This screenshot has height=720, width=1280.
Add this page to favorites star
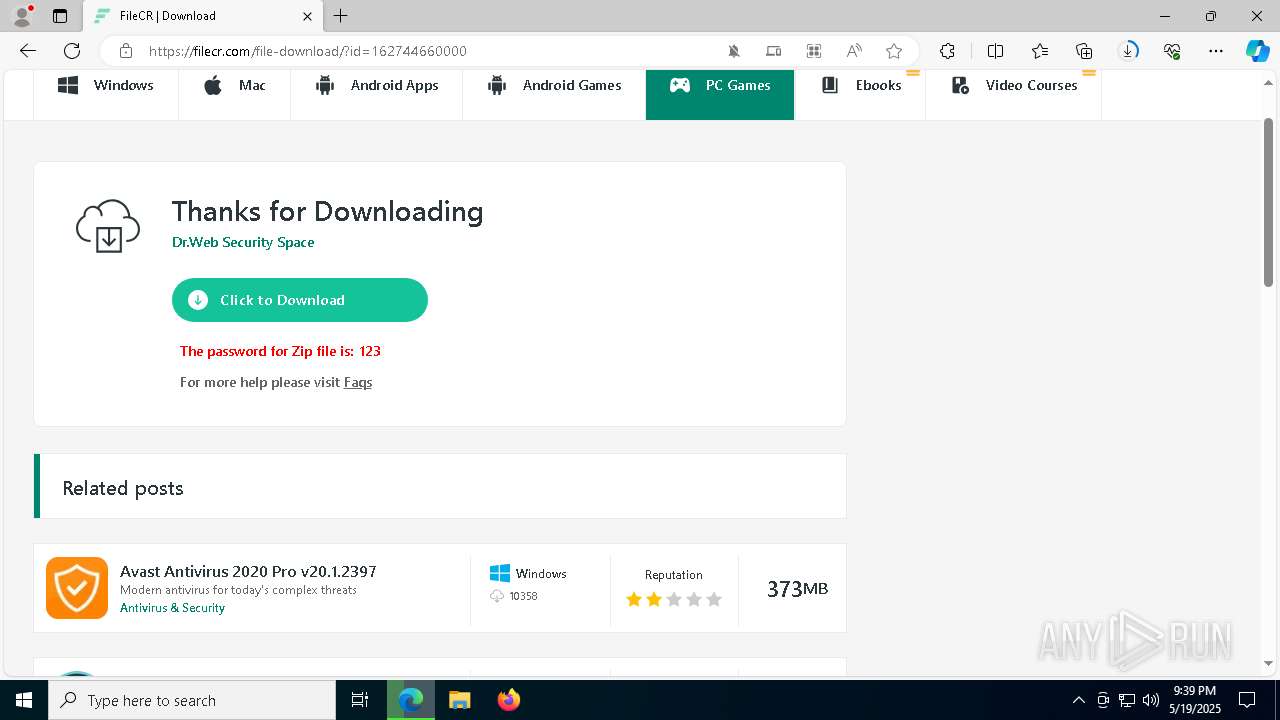point(894,51)
